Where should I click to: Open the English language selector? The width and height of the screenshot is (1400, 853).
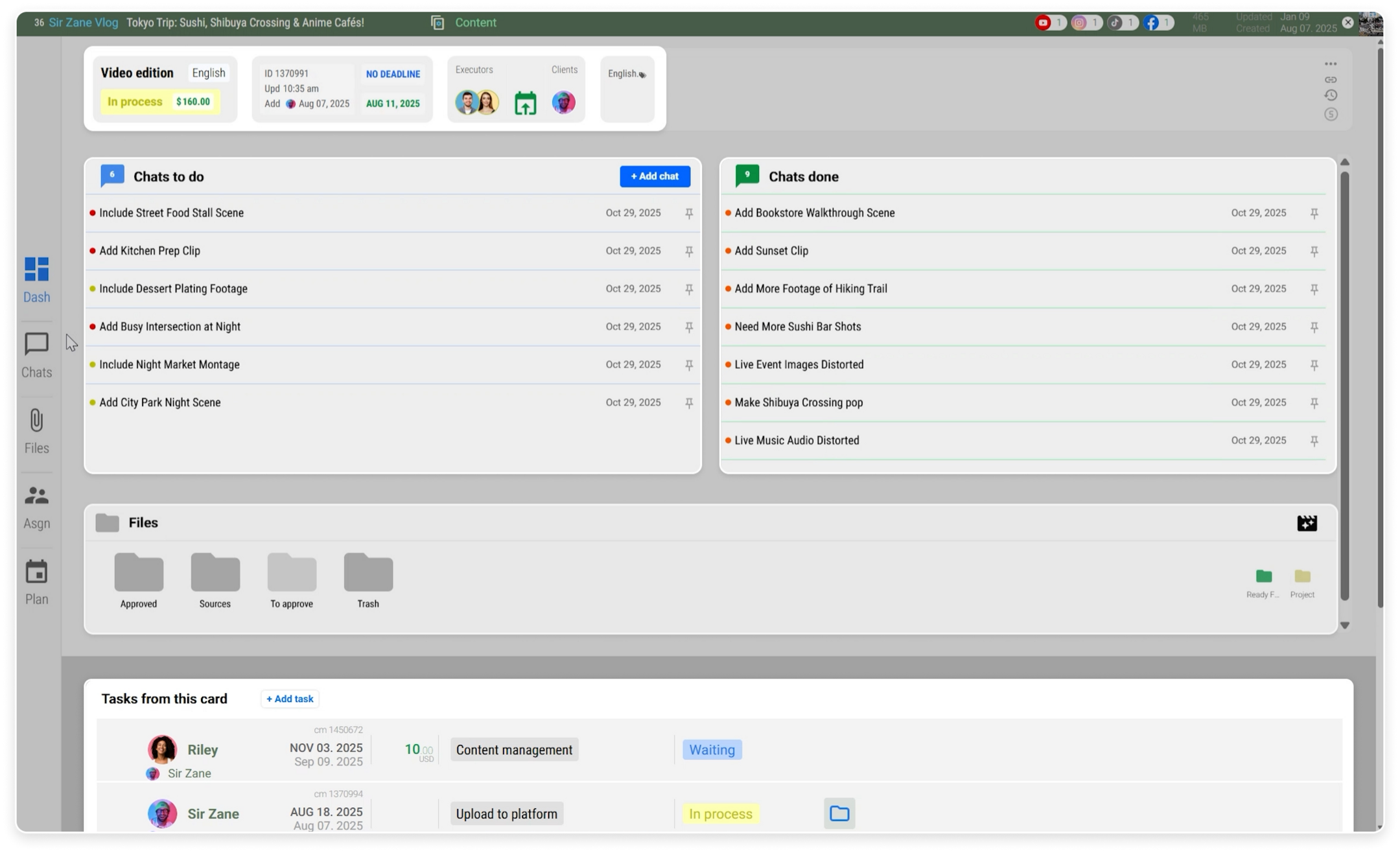[209, 73]
